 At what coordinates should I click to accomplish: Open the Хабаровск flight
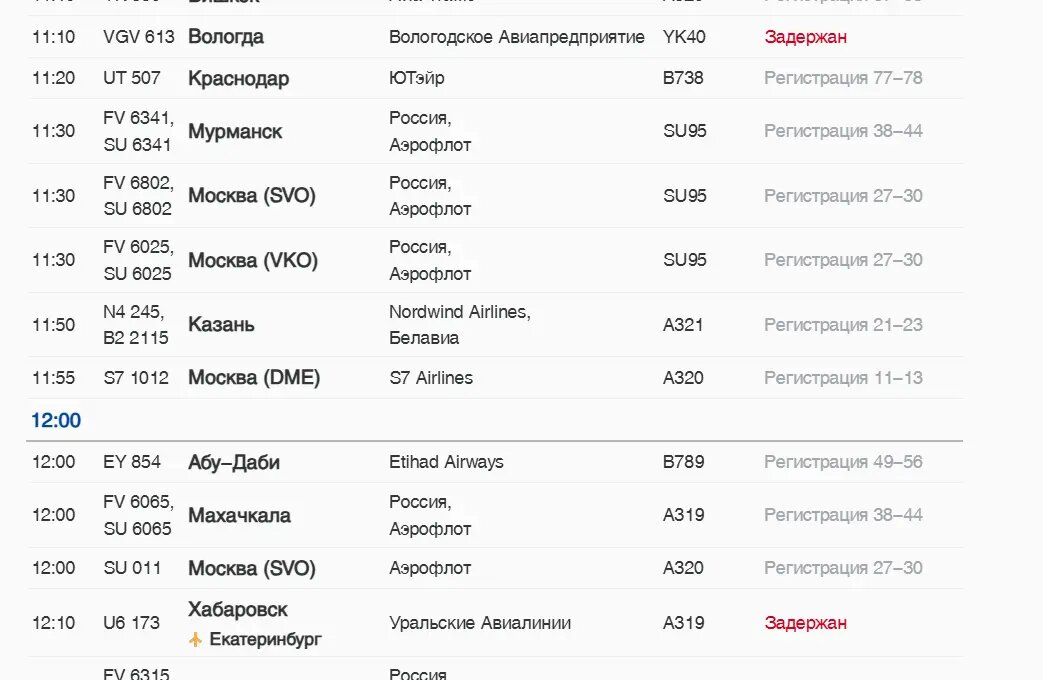[238, 609]
